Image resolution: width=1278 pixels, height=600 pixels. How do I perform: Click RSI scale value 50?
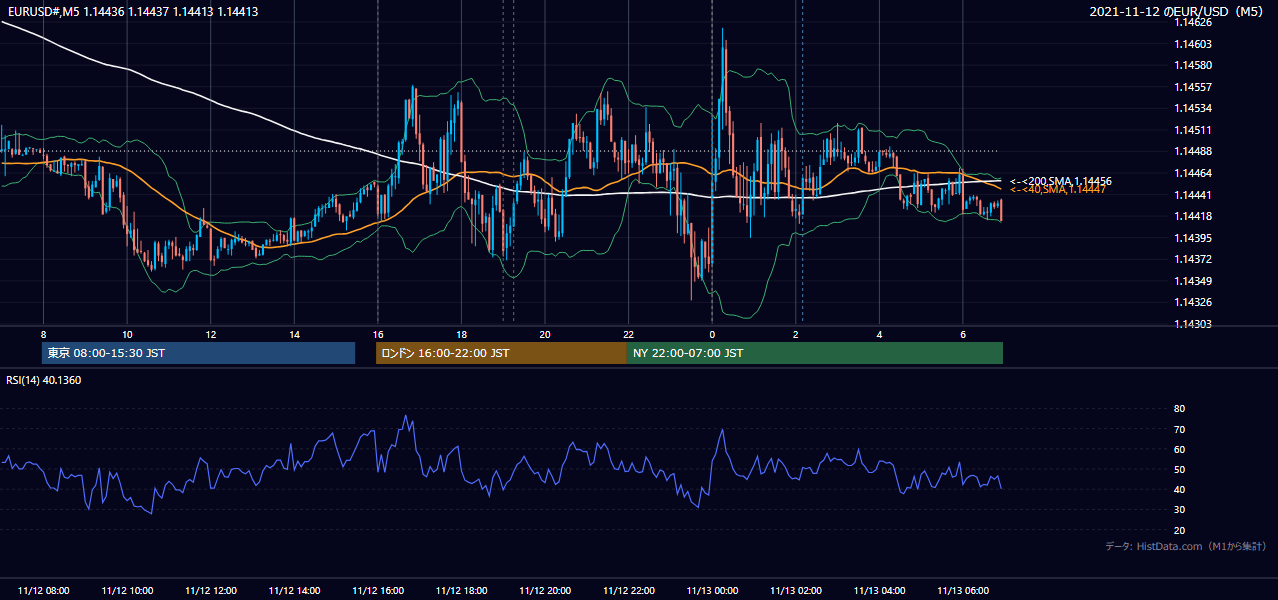pyautogui.click(x=1179, y=469)
